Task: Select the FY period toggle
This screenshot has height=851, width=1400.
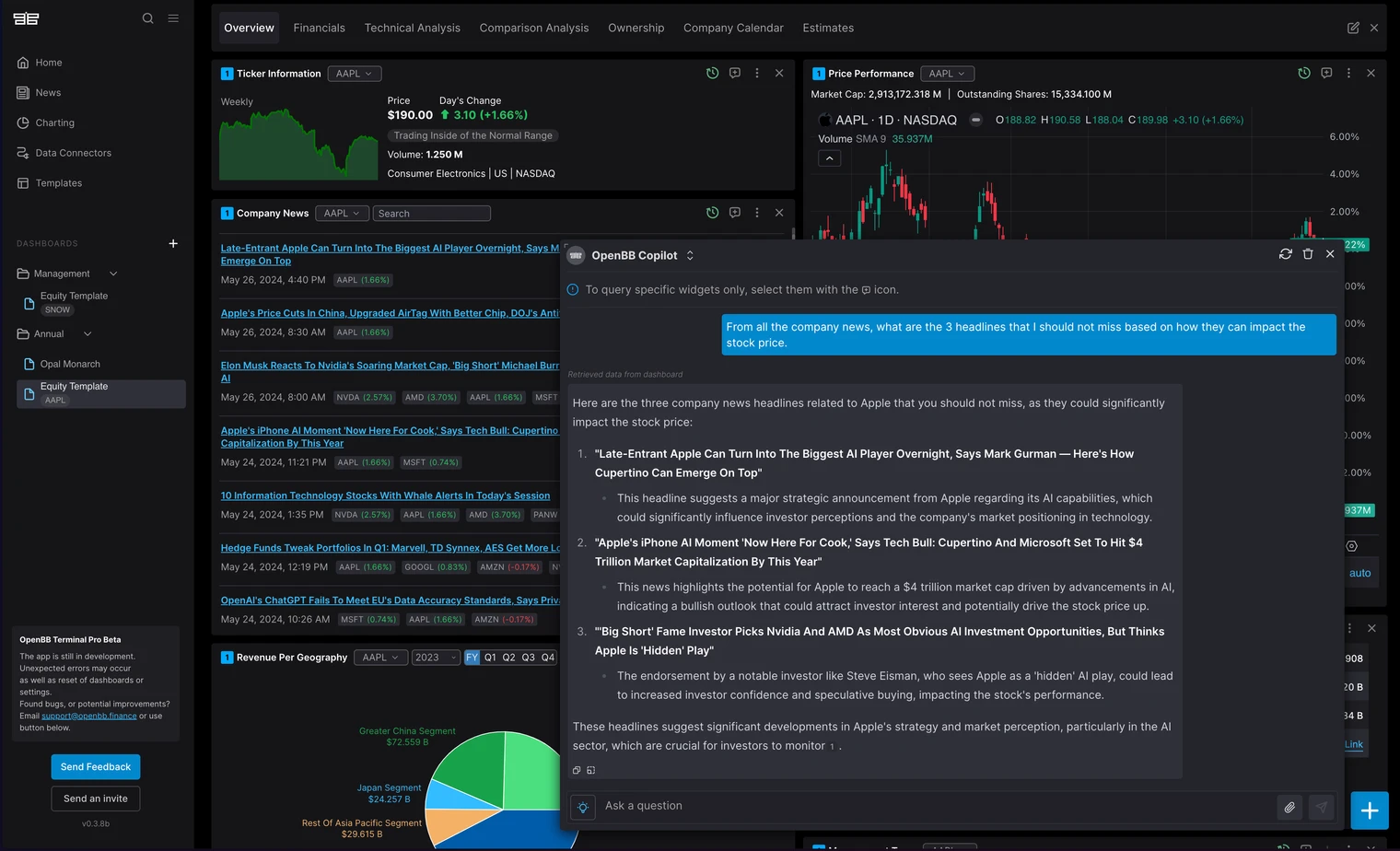Action: pyautogui.click(x=472, y=658)
